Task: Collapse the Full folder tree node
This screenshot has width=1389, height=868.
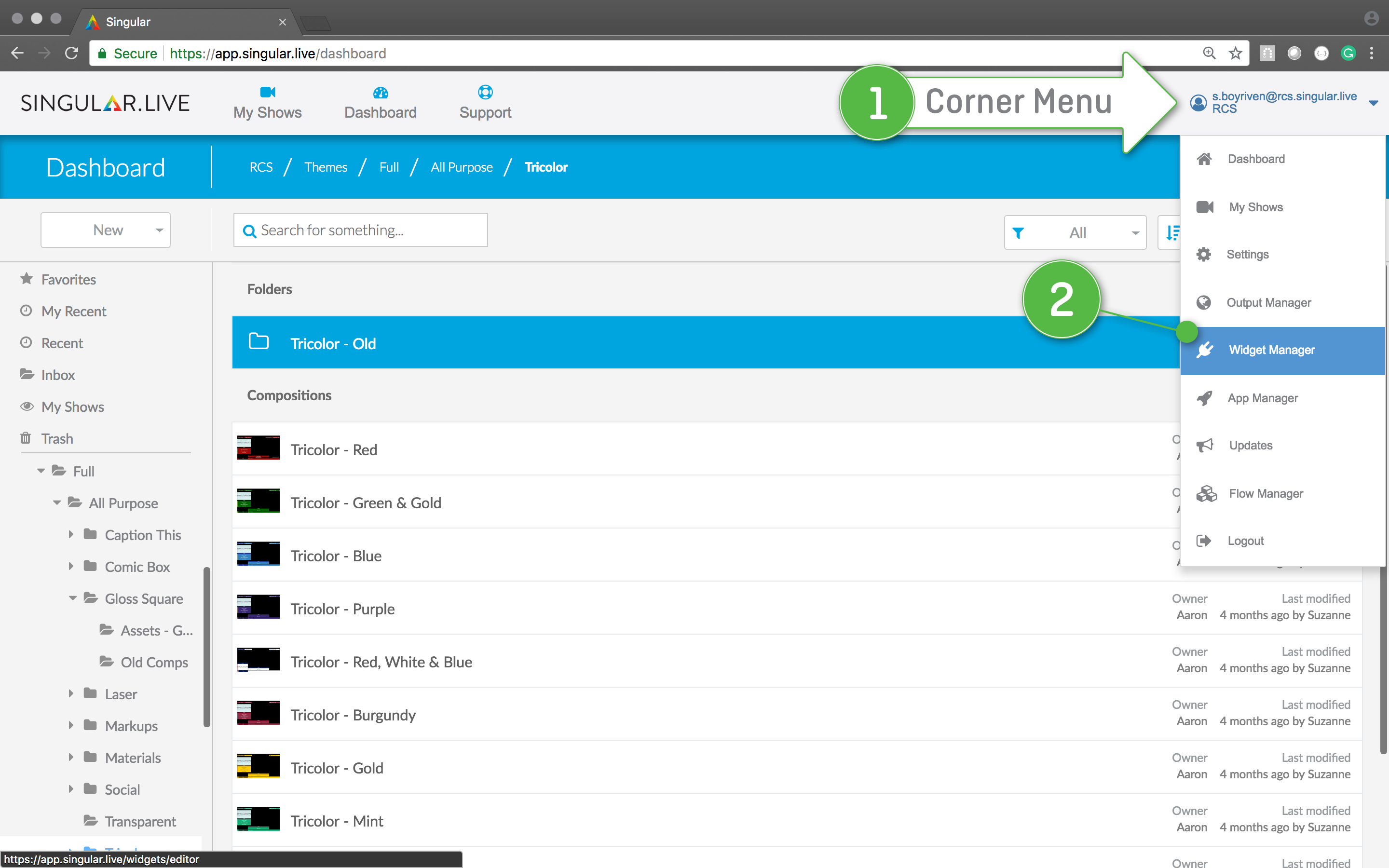Action: (x=41, y=471)
